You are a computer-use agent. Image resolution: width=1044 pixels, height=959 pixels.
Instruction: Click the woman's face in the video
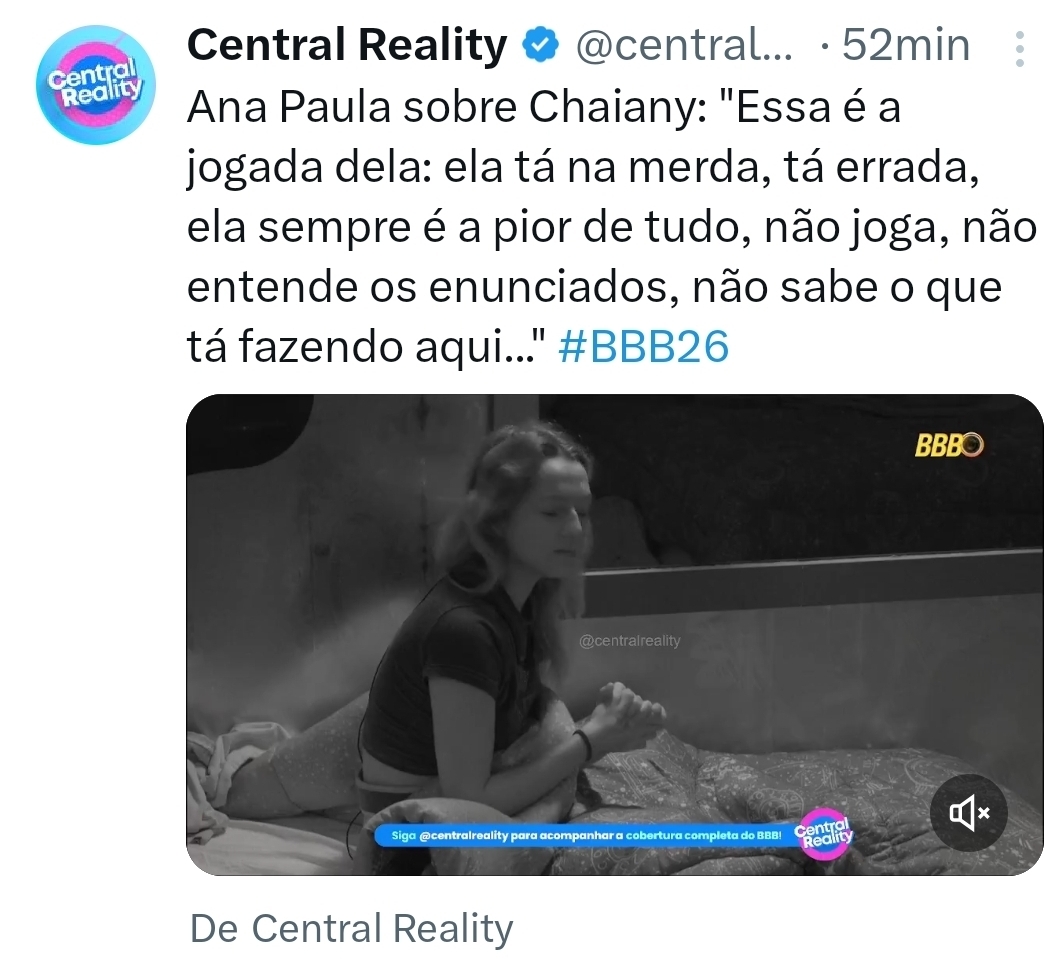tap(561, 513)
